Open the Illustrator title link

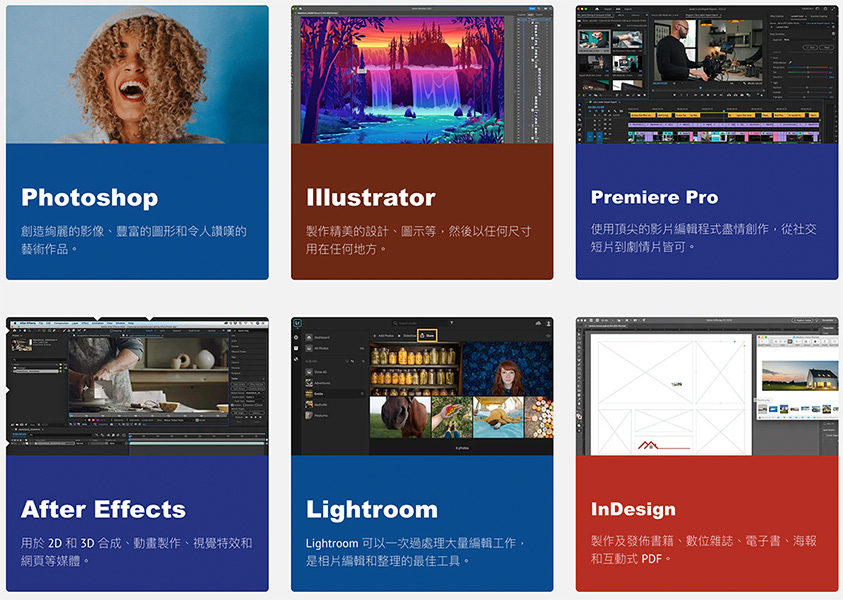(370, 198)
